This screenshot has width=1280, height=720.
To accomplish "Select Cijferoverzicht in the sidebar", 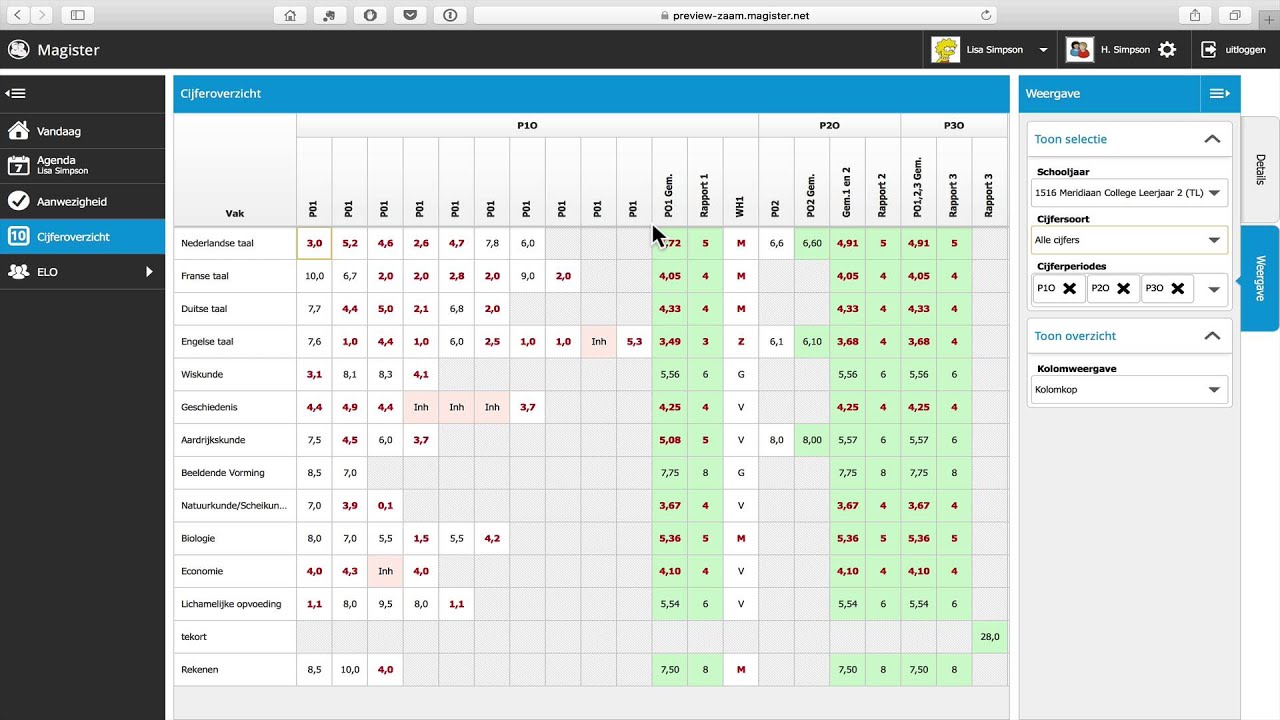I will 82,236.
